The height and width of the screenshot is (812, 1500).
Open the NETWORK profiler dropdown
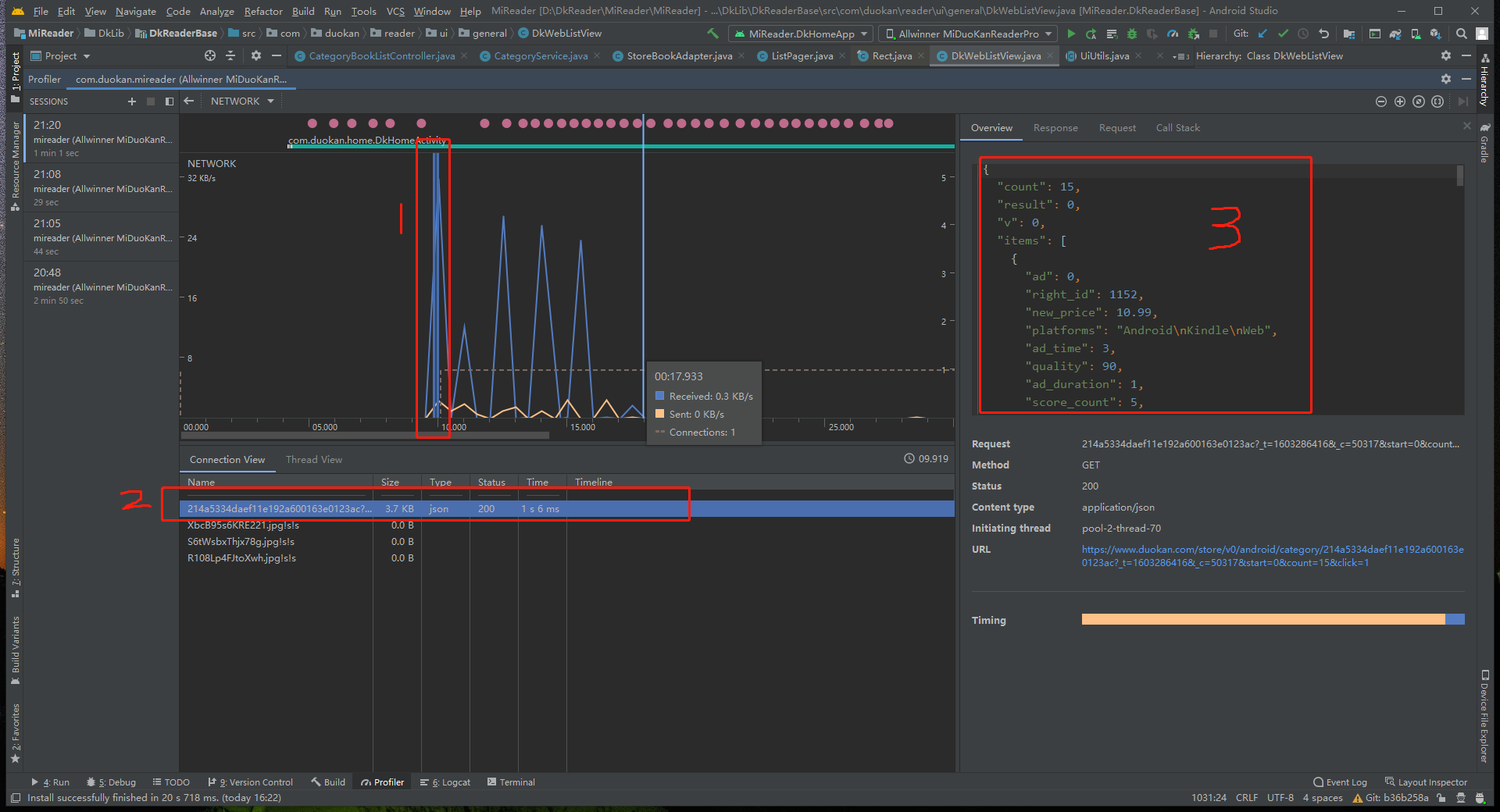pyautogui.click(x=242, y=101)
